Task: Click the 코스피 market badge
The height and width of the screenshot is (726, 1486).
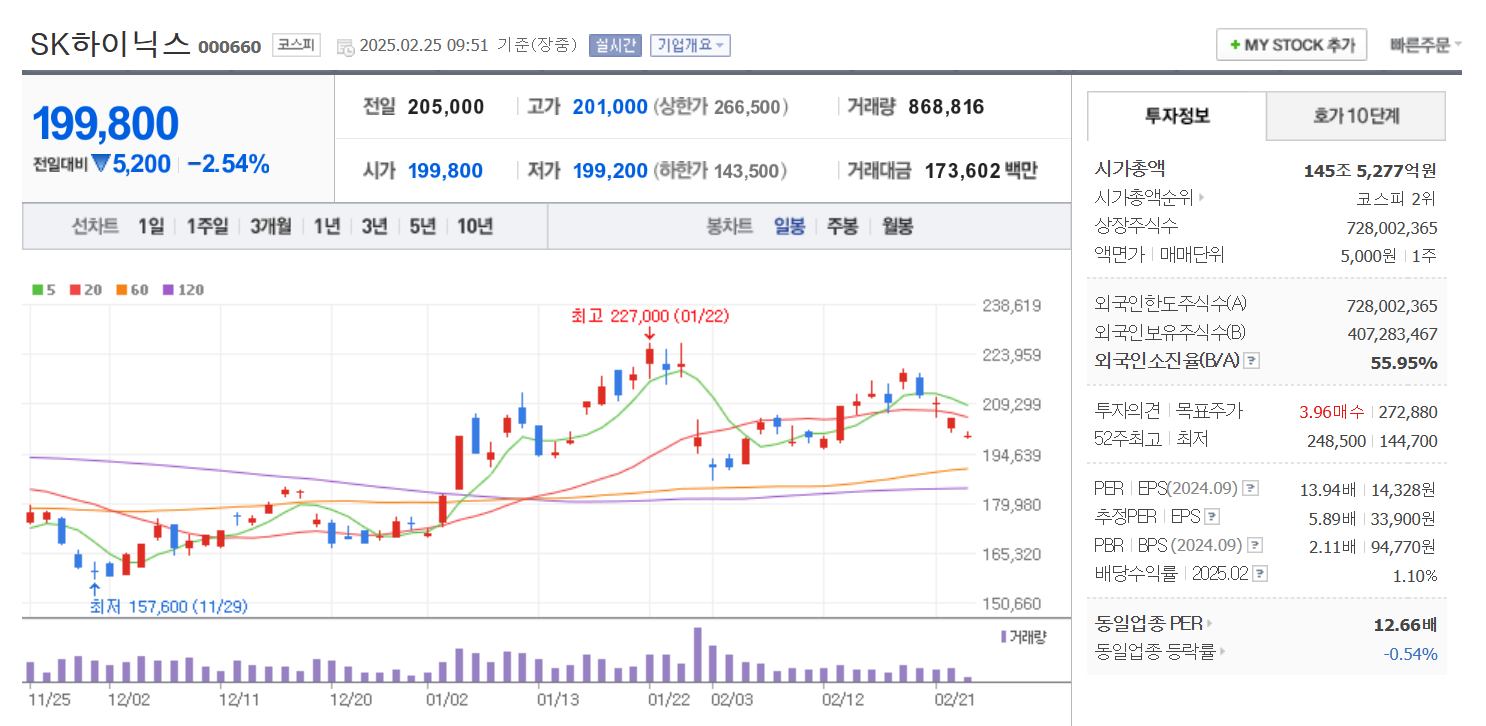Action: [295, 45]
